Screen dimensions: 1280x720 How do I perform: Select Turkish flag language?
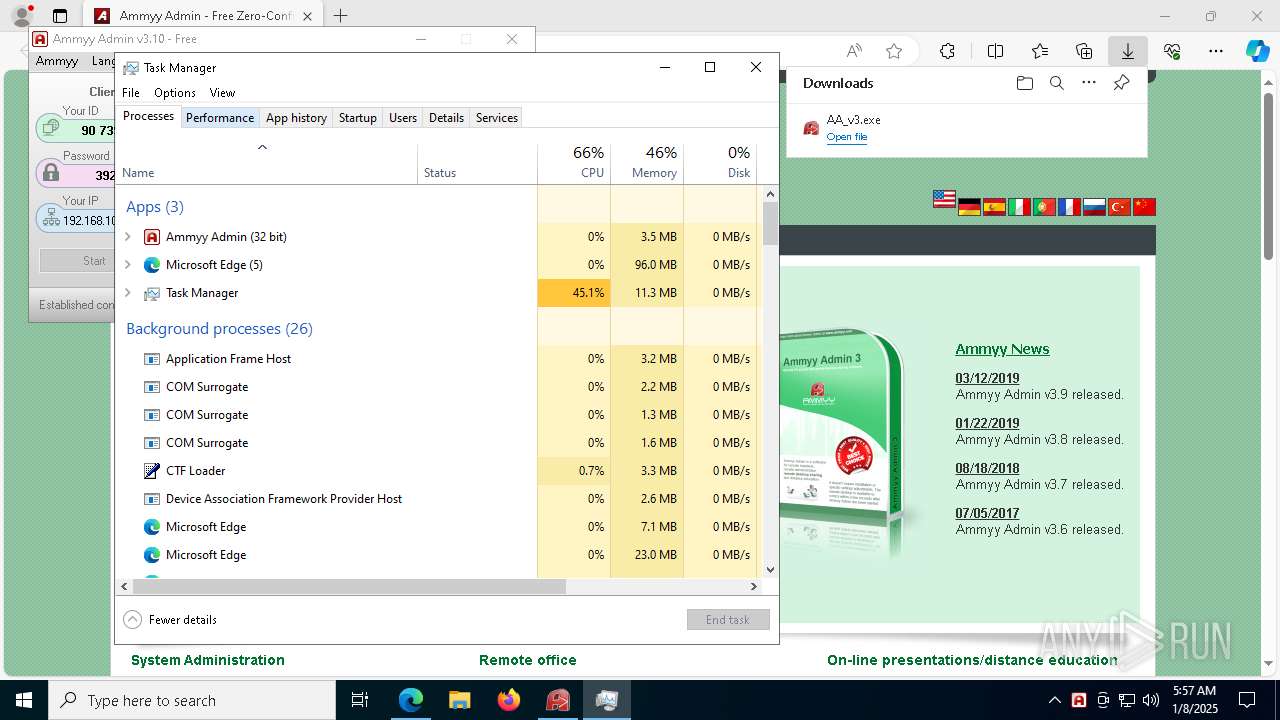pos(1119,207)
